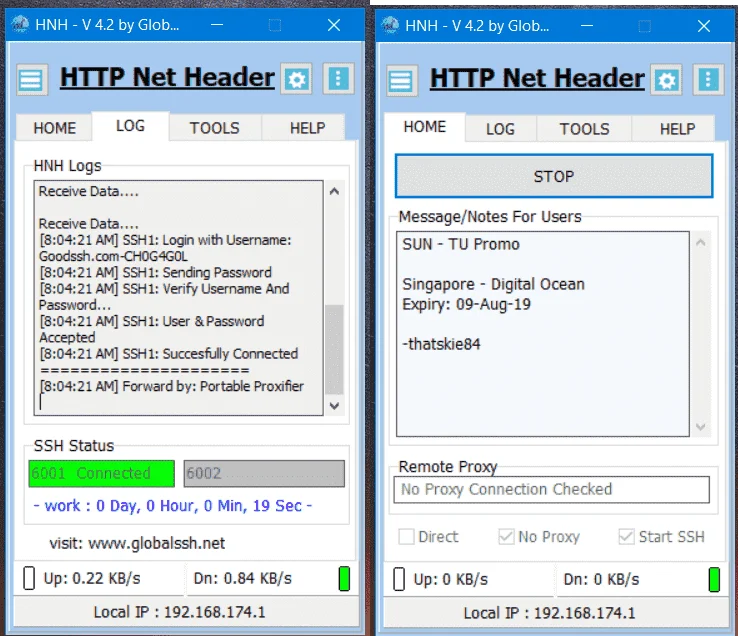Click the 'SSH1: Sending Password' log line
This screenshot has width=738, height=636.
click(x=155, y=272)
